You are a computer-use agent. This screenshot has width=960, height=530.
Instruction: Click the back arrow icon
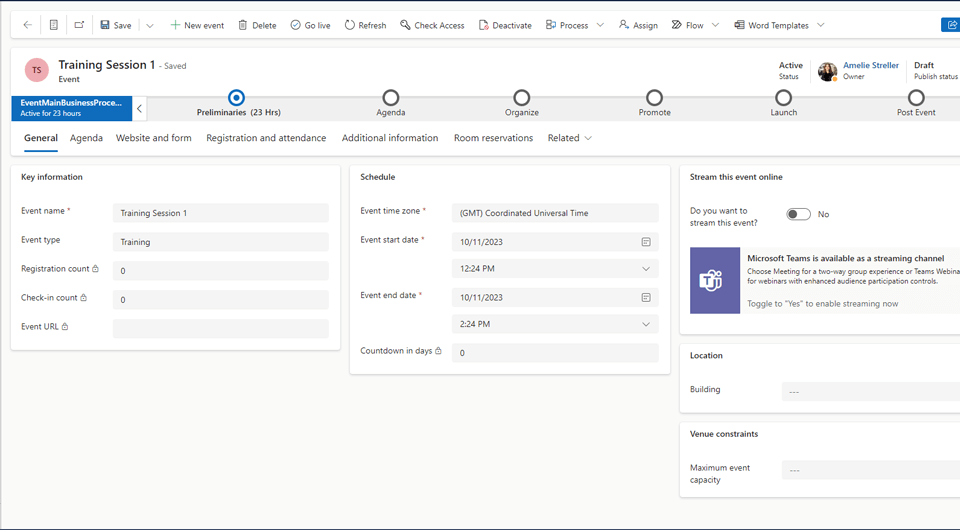pyautogui.click(x=27, y=25)
